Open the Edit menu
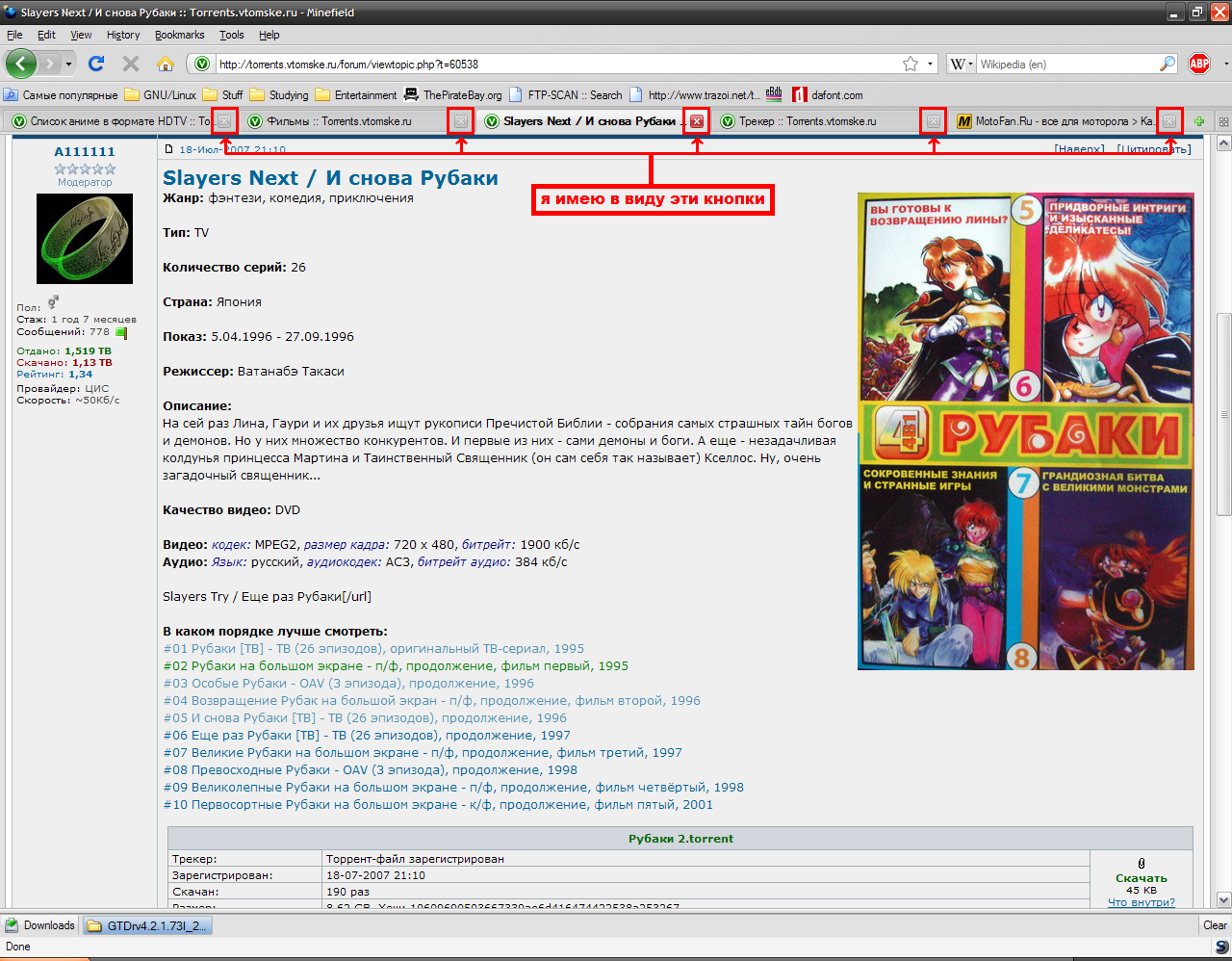This screenshot has width=1232, height=961. 46,35
